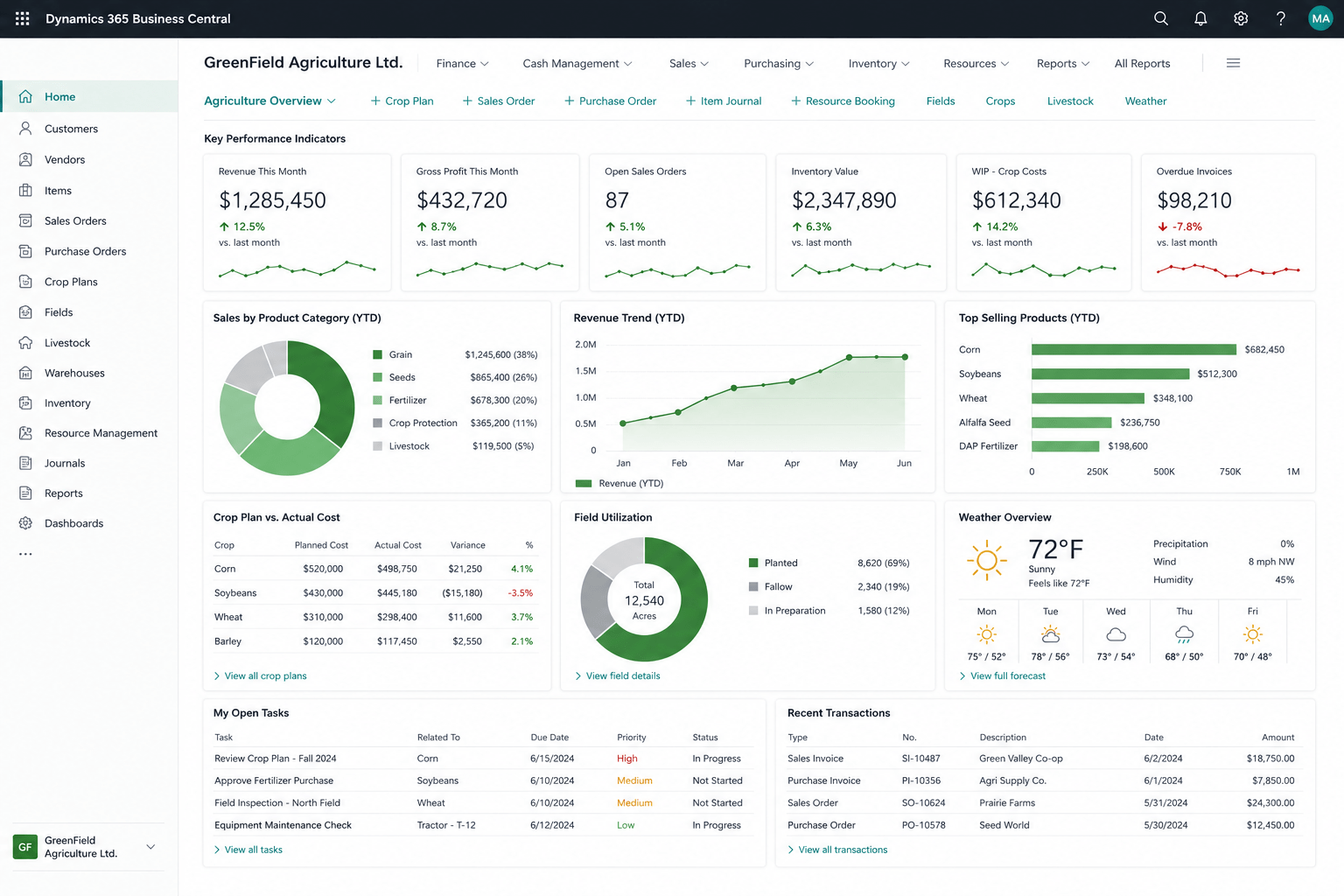
Task: Click the Items sidebar icon
Action: pos(25,190)
